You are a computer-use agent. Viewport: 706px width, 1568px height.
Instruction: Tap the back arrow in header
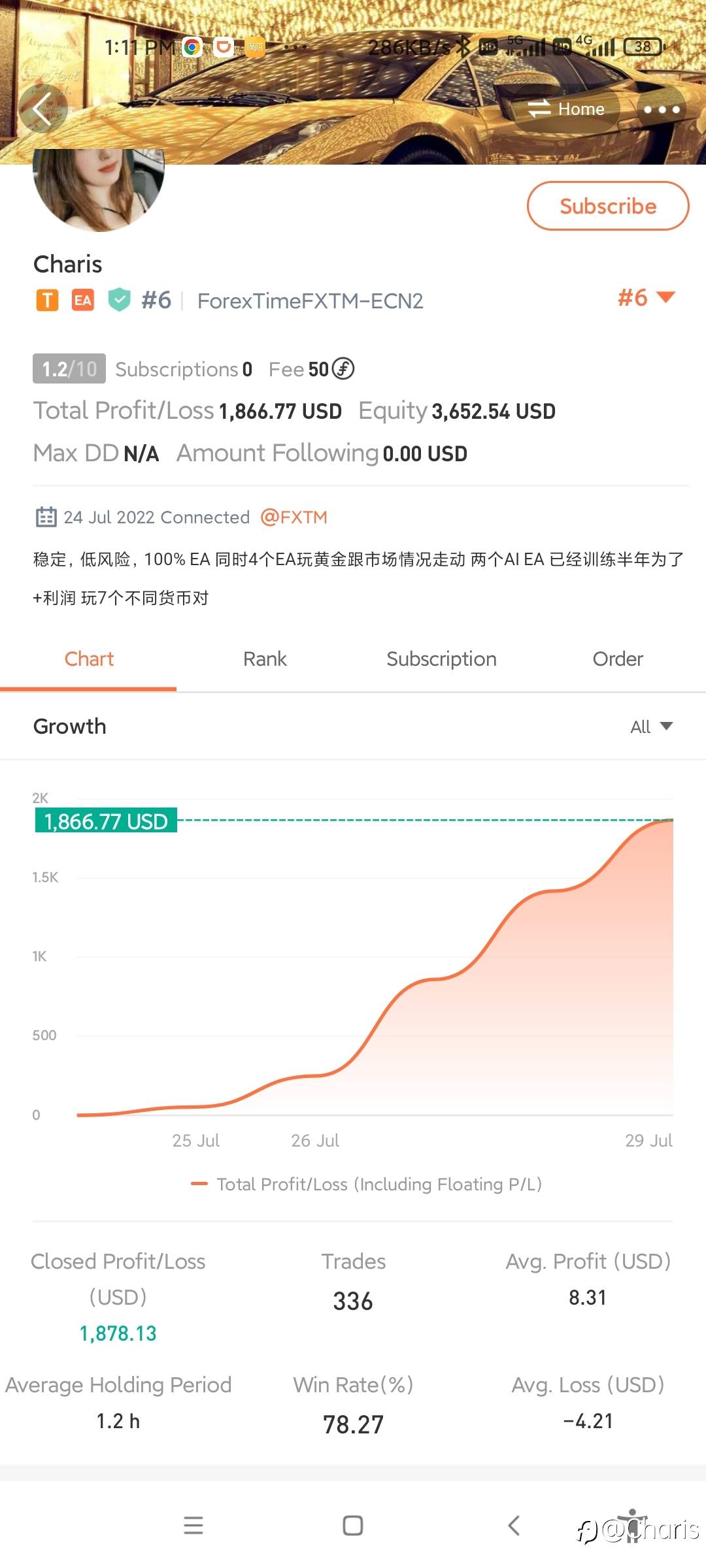coord(42,109)
